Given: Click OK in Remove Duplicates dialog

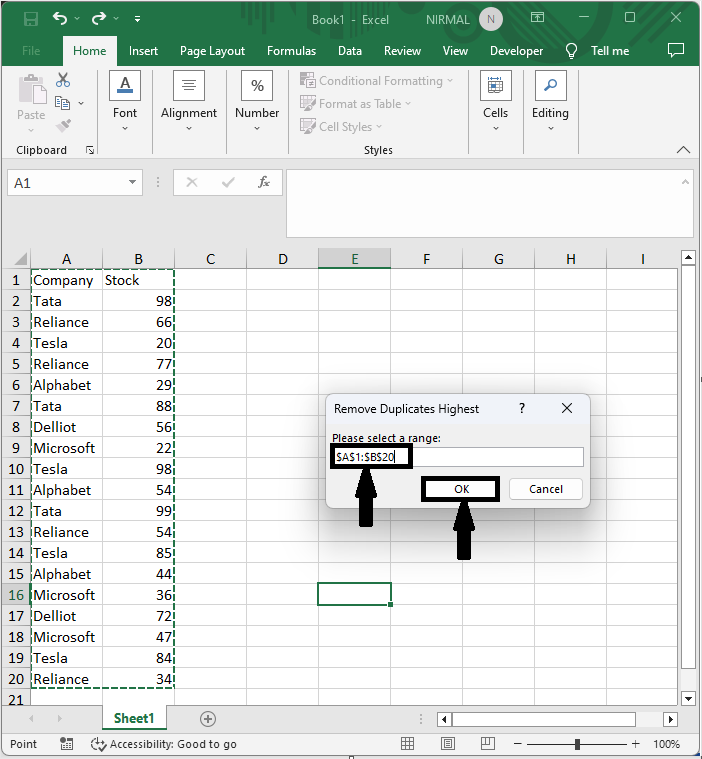Looking at the screenshot, I should click(x=461, y=489).
